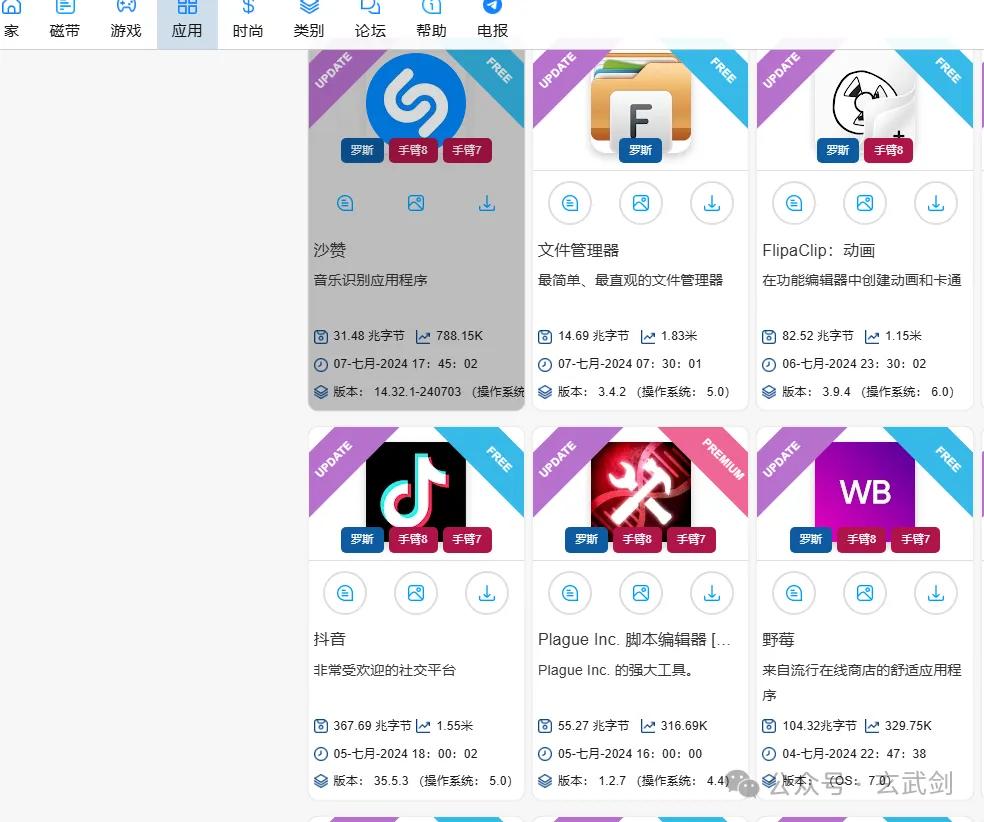The image size is (984, 822).
Task: Show screenshots icon for 文件管理器
Action: point(641,203)
